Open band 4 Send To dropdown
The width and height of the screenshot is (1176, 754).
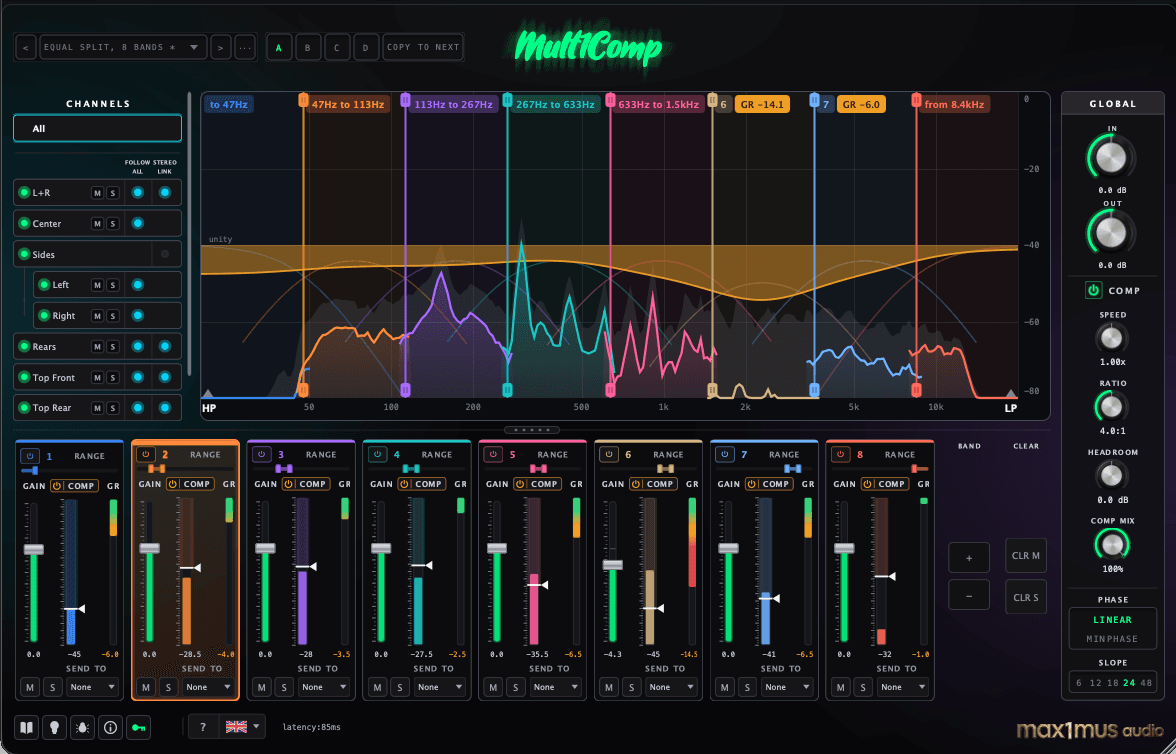tap(439, 687)
